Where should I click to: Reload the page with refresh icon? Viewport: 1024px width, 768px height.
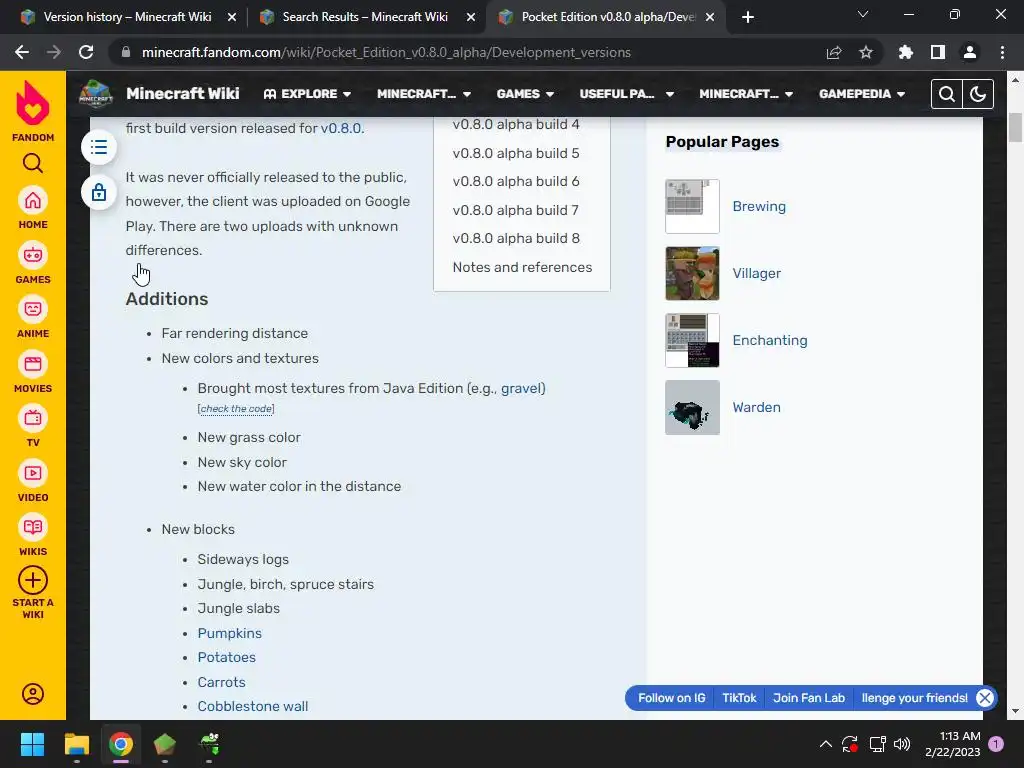(x=86, y=52)
